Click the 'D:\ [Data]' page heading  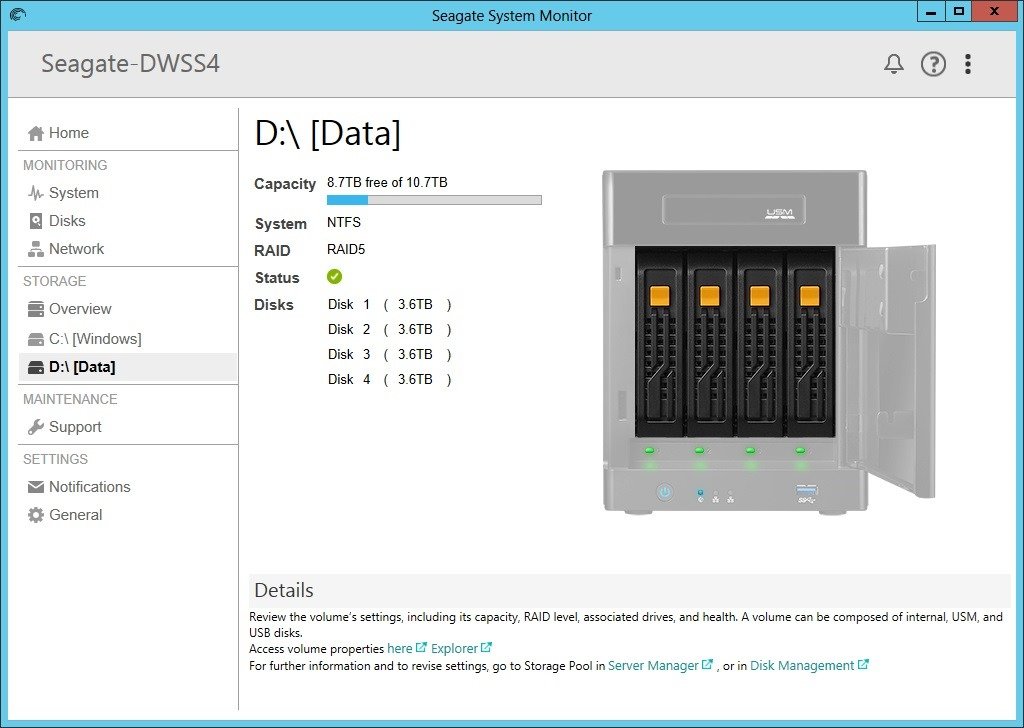click(328, 134)
